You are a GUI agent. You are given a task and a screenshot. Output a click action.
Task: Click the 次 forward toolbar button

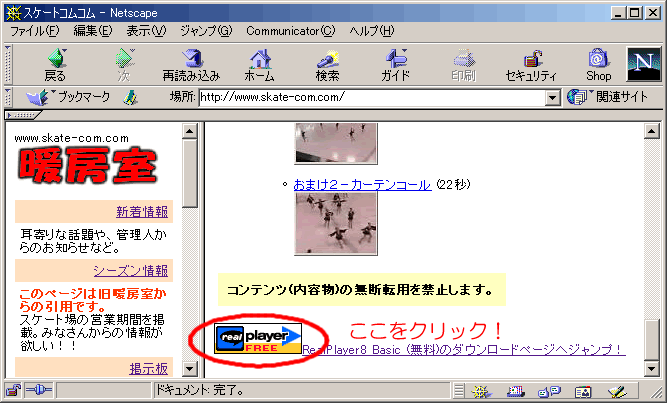(124, 65)
